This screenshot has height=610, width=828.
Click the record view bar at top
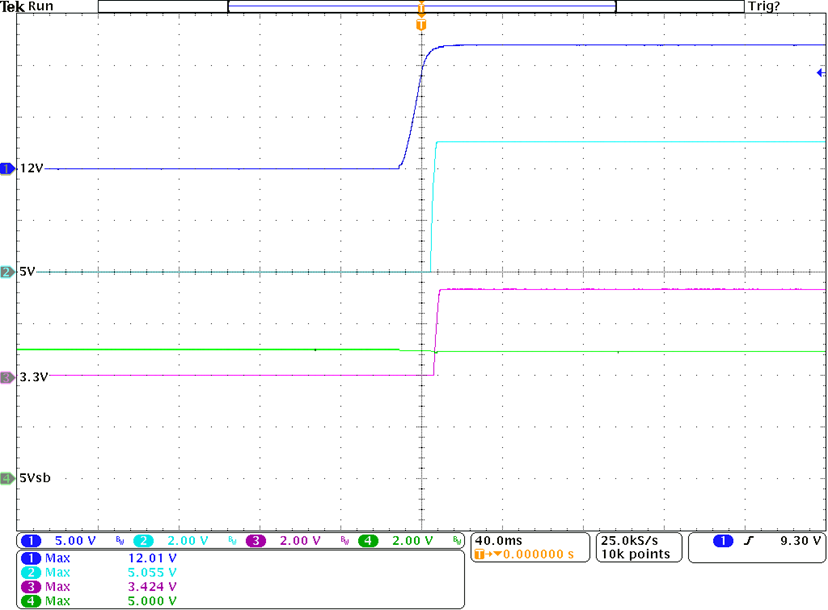click(x=421, y=6)
